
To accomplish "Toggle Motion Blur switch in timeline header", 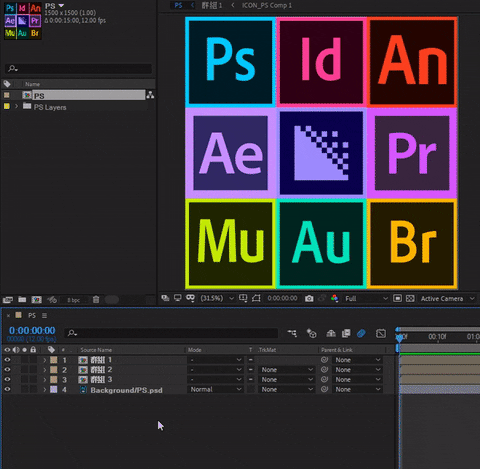I will (x=361, y=333).
